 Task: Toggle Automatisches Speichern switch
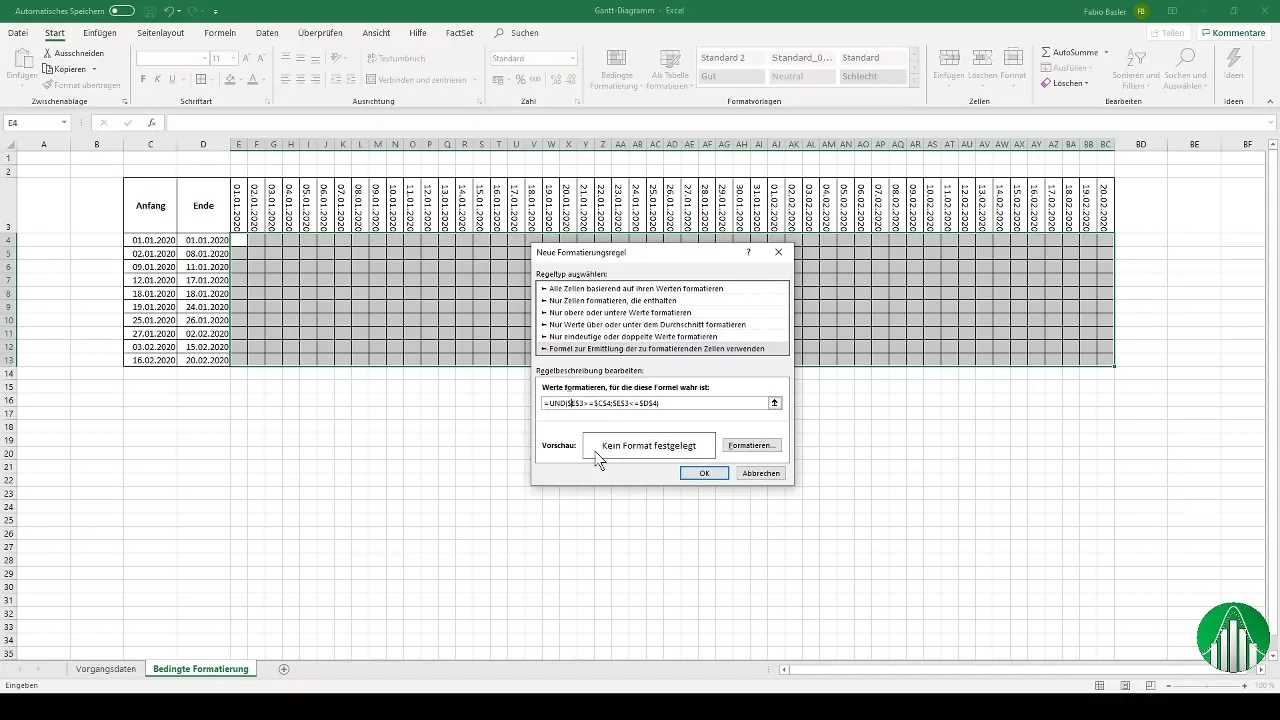[x=122, y=11]
